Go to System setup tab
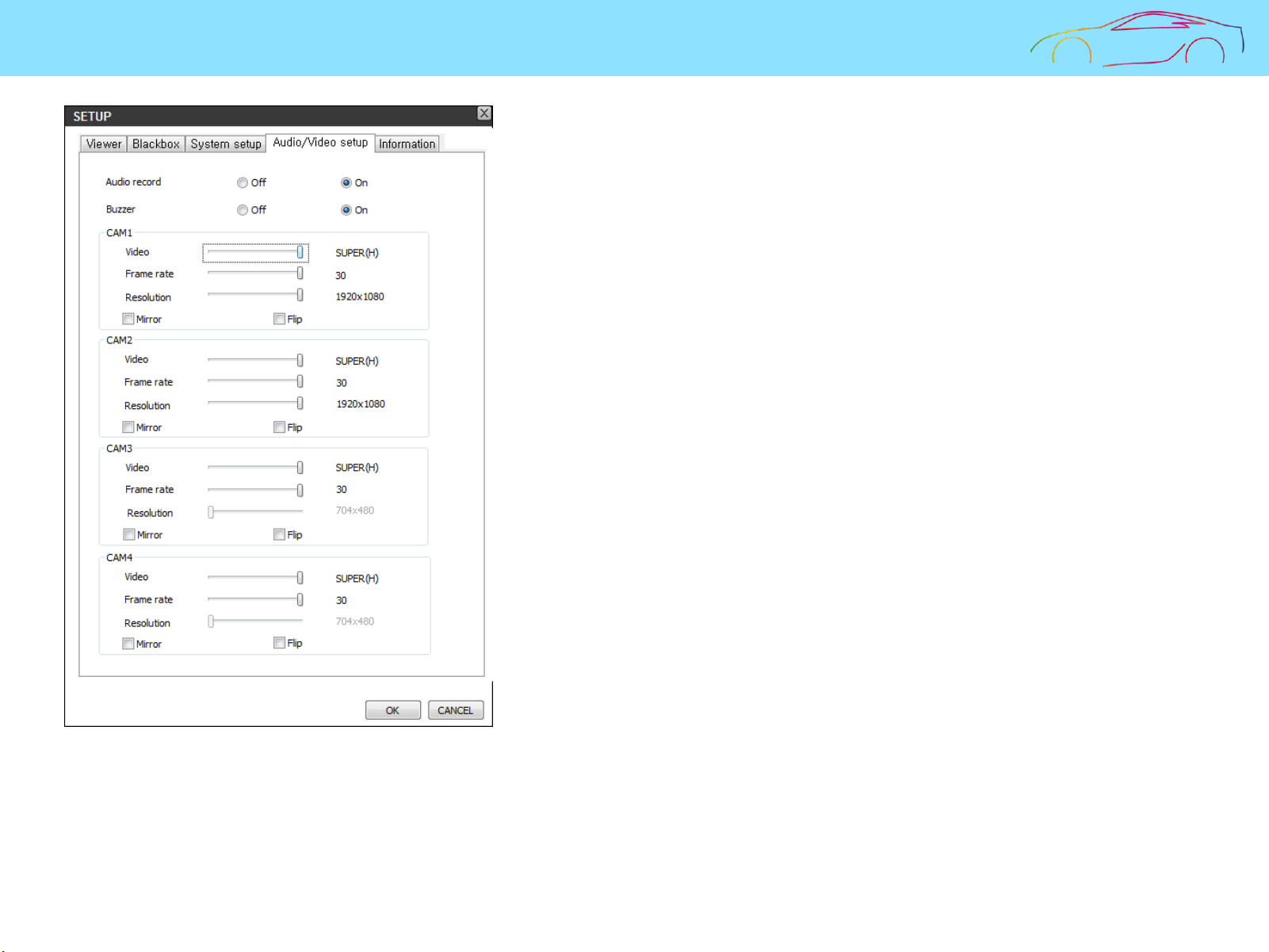Image resolution: width=1269 pixels, height=952 pixels. (x=226, y=143)
